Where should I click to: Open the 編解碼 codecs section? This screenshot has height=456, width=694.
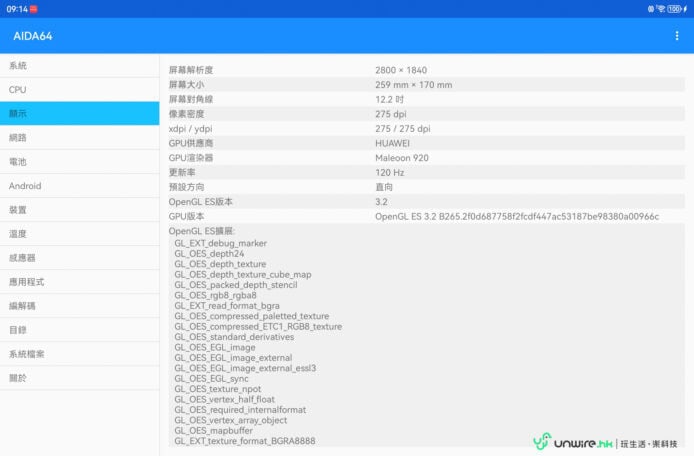pos(80,306)
